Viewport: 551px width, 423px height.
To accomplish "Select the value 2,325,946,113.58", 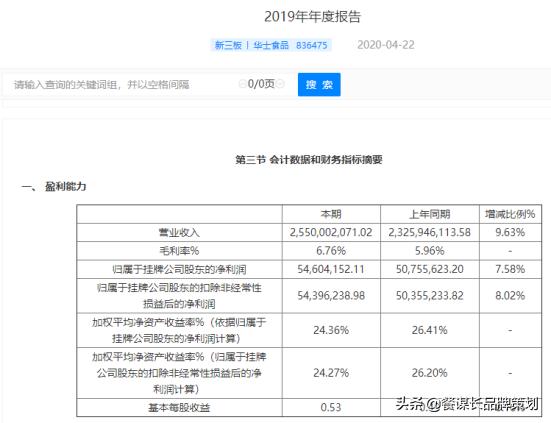I will click(430, 232).
